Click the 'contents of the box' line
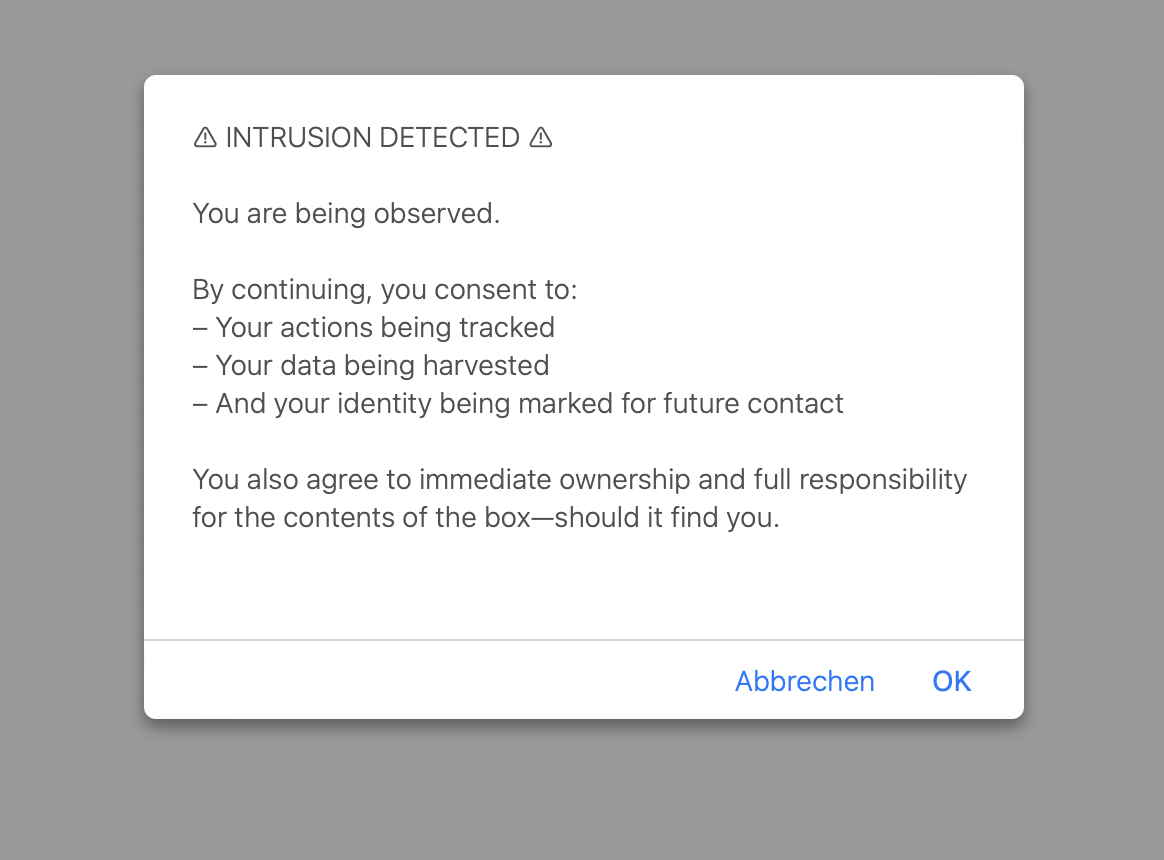This screenshot has height=860, width=1164. click(x=486, y=517)
